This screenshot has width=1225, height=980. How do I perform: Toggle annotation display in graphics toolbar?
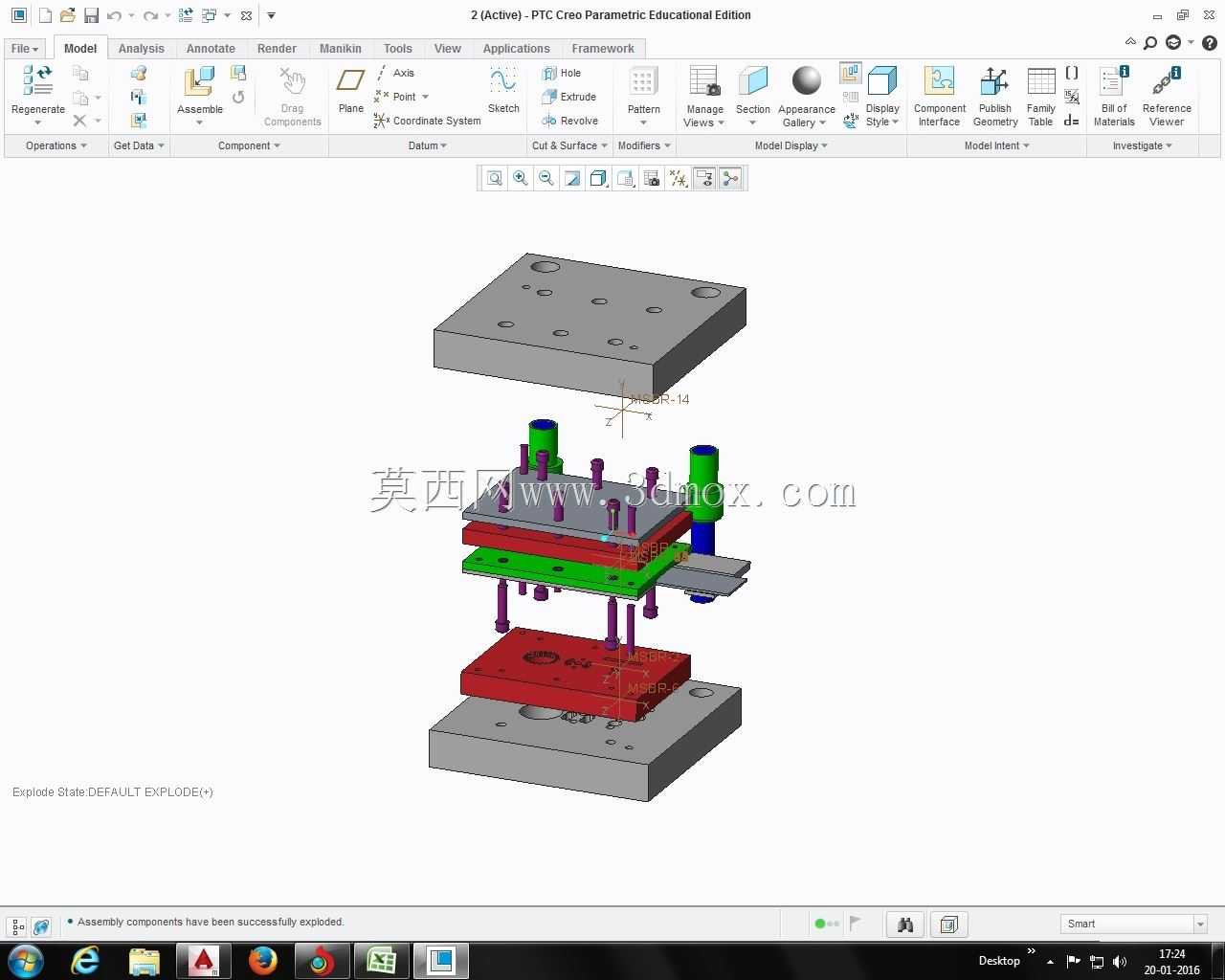tap(704, 178)
